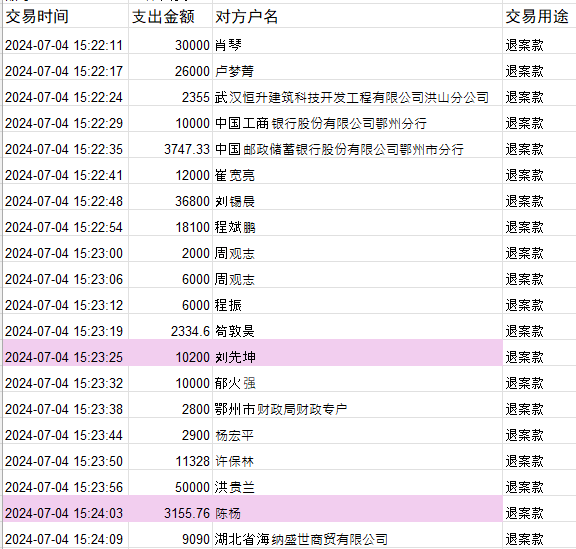The height and width of the screenshot is (549, 576).
Task: Select the cell containing 卢梦菁
Action: (x=357, y=71)
